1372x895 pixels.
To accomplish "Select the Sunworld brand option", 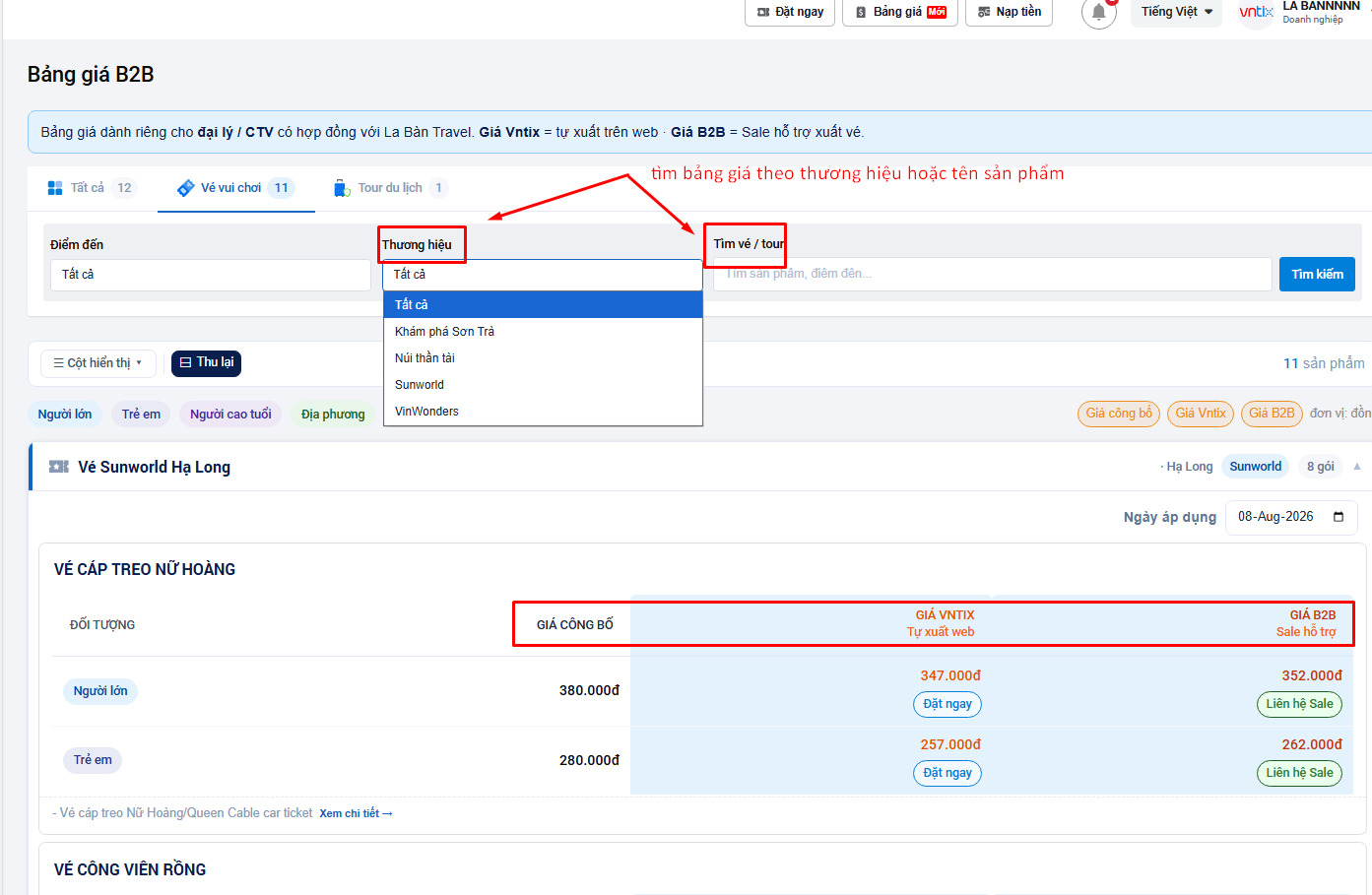I will coord(543,385).
